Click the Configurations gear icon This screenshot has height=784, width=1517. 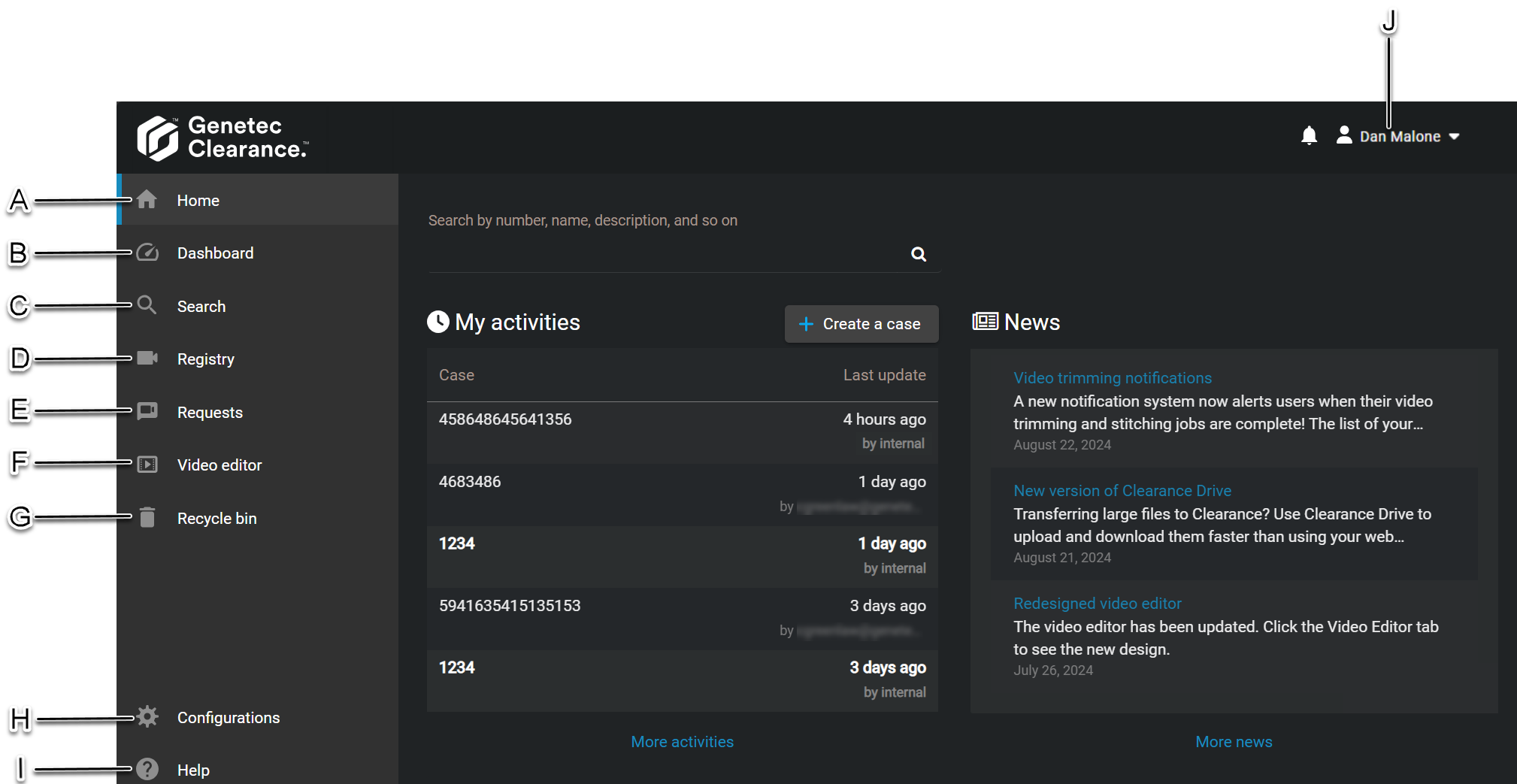click(x=147, y=716)
